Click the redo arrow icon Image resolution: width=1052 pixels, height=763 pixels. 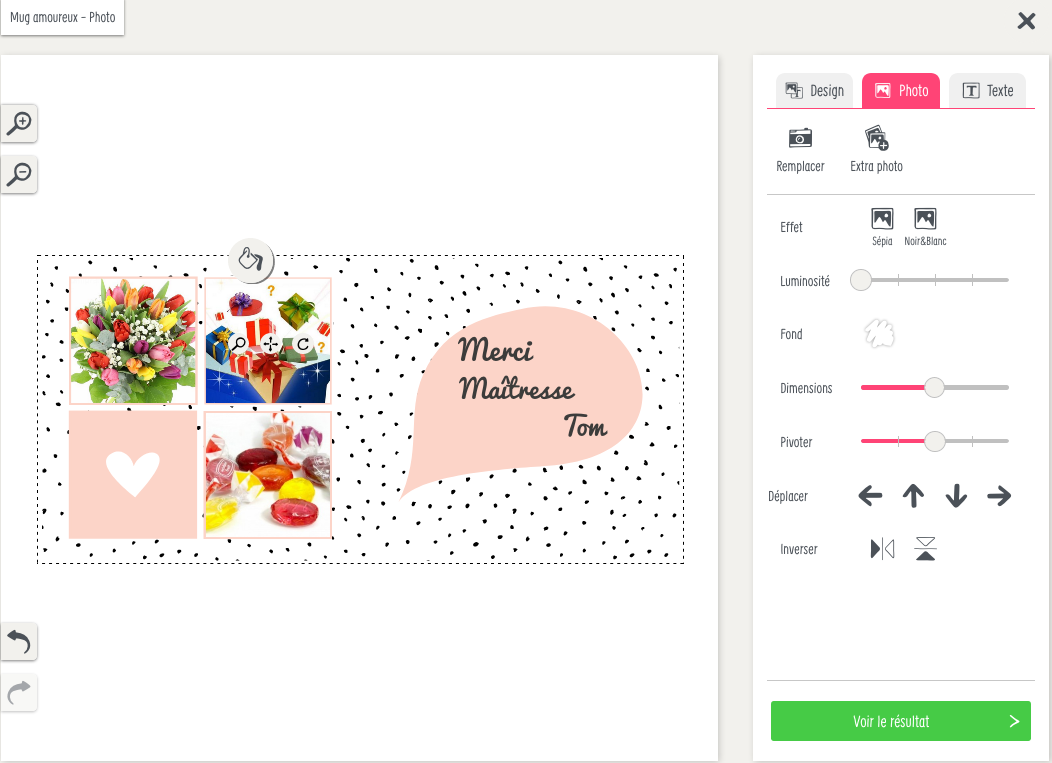coord(19,693)
